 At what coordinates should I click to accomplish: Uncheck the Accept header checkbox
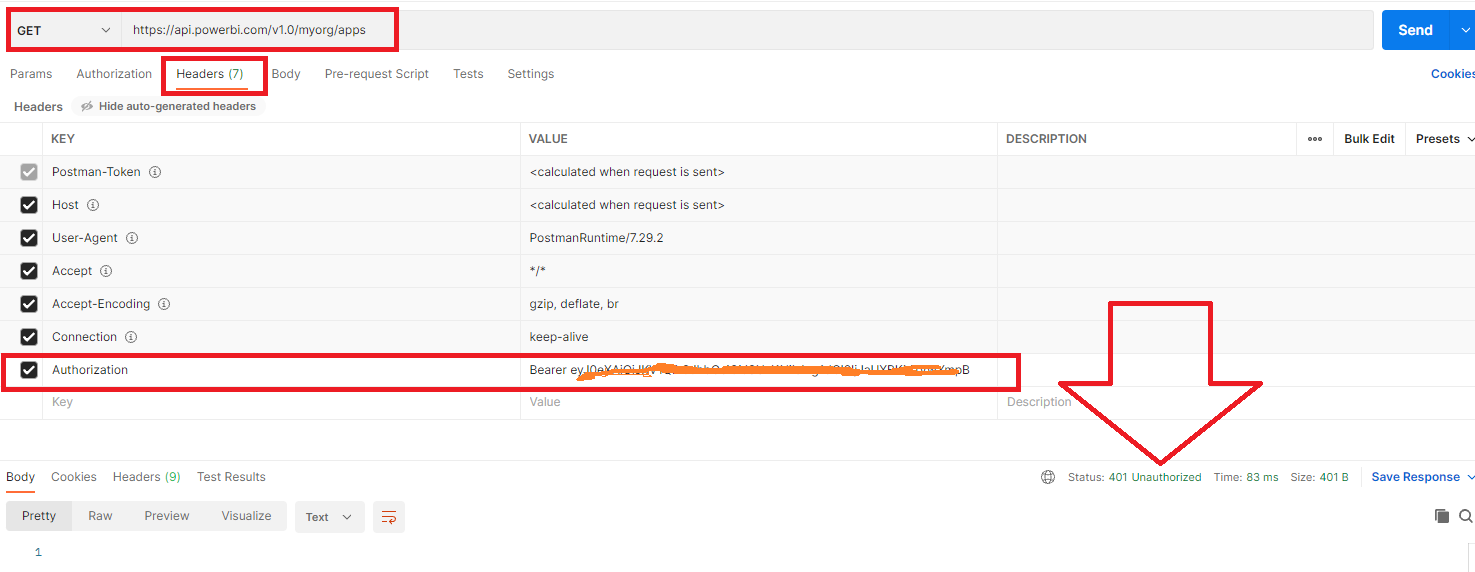pos(29,271)
